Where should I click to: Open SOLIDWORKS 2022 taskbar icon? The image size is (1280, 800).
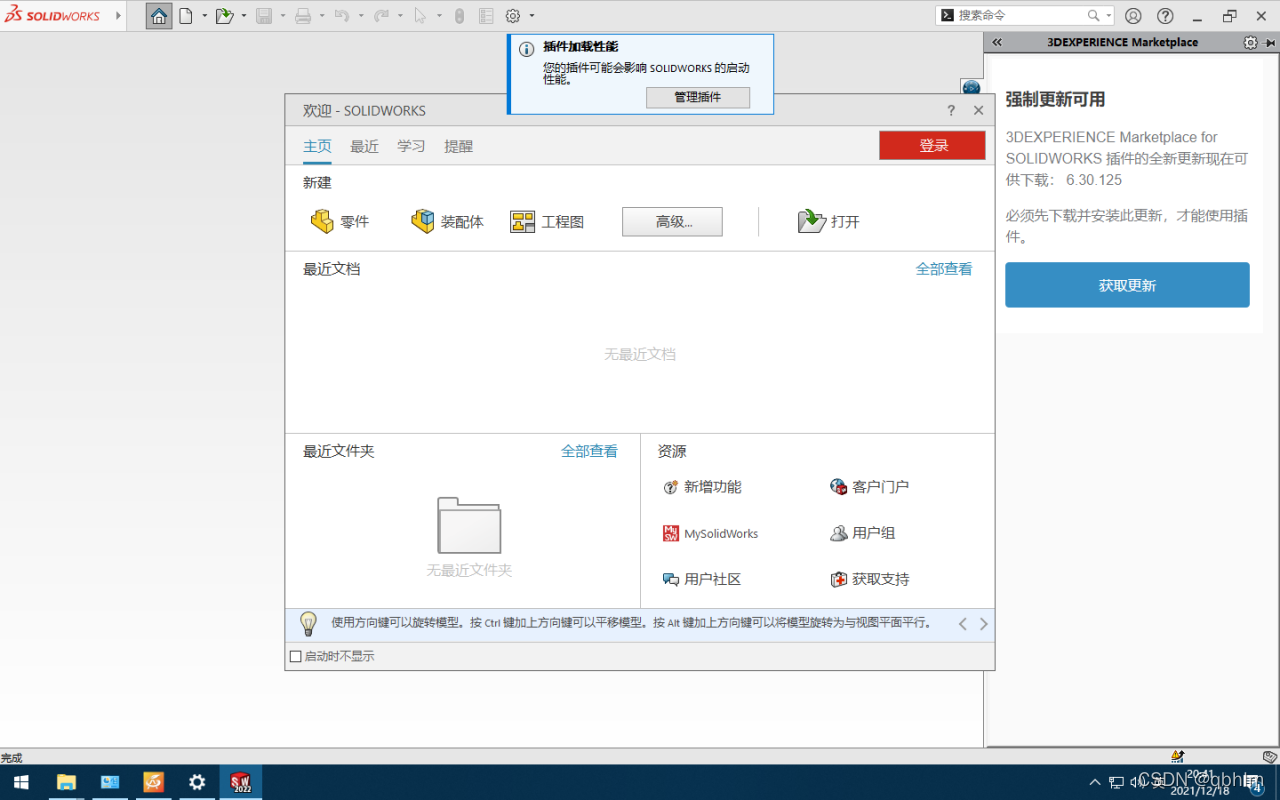[240, 782]
